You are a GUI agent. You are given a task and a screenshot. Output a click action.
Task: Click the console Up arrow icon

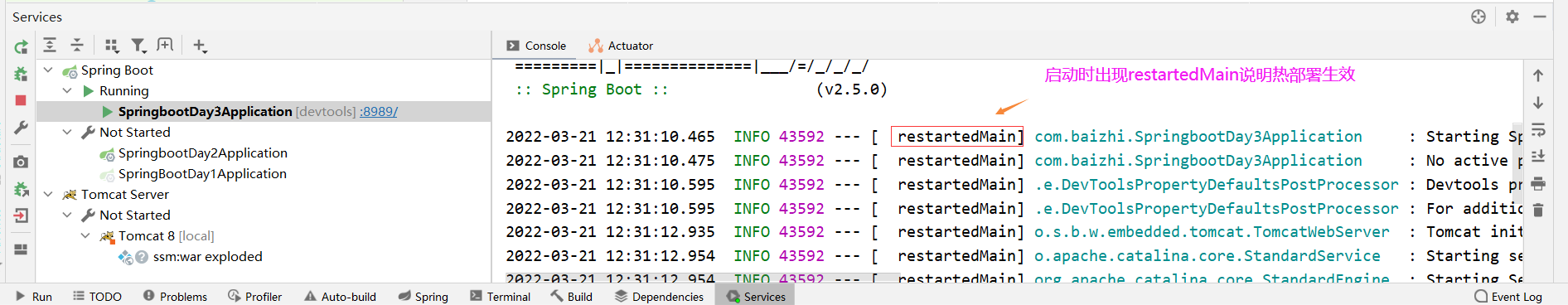[1538, 75]
